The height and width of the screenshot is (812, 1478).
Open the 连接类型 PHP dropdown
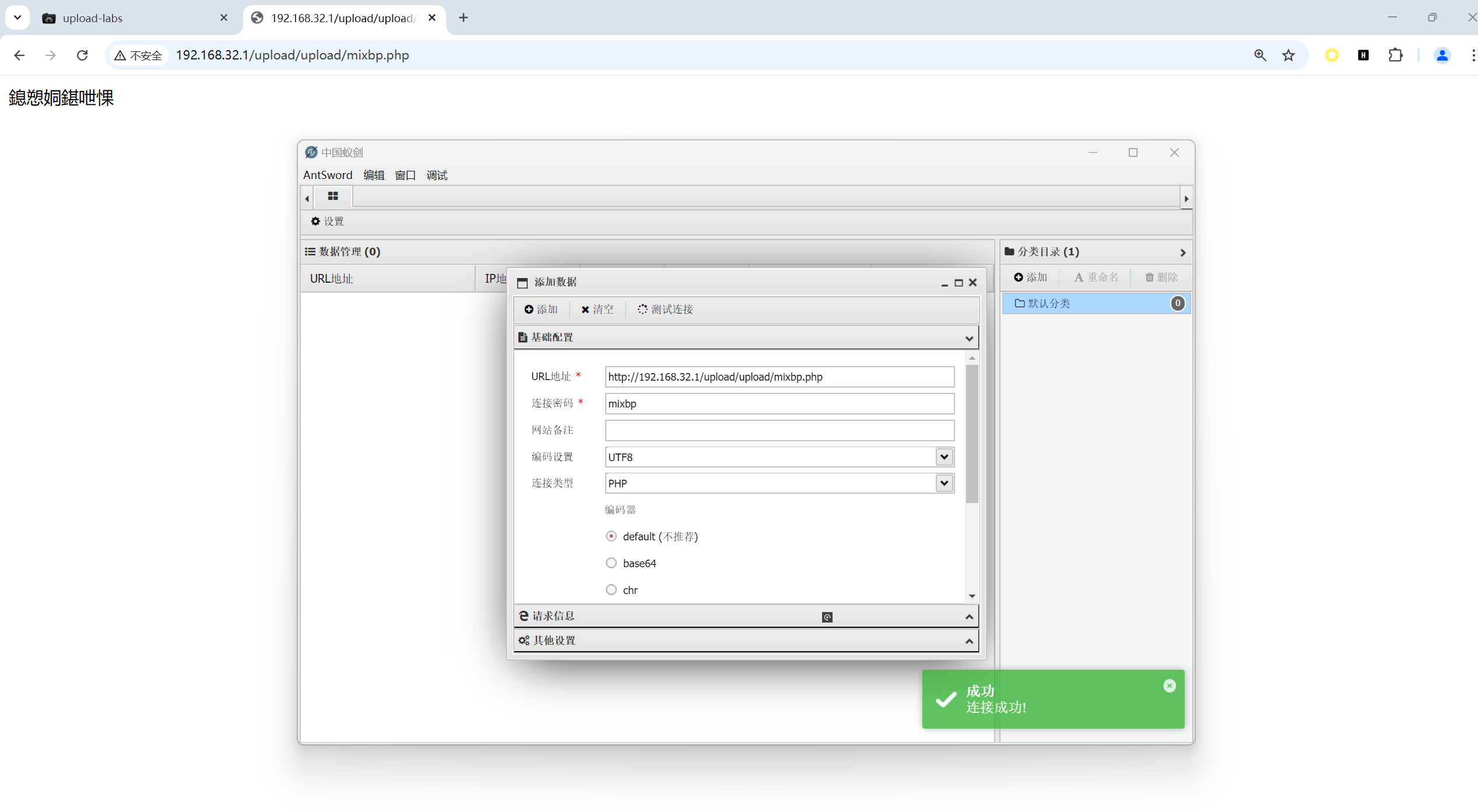pos(944,483)
